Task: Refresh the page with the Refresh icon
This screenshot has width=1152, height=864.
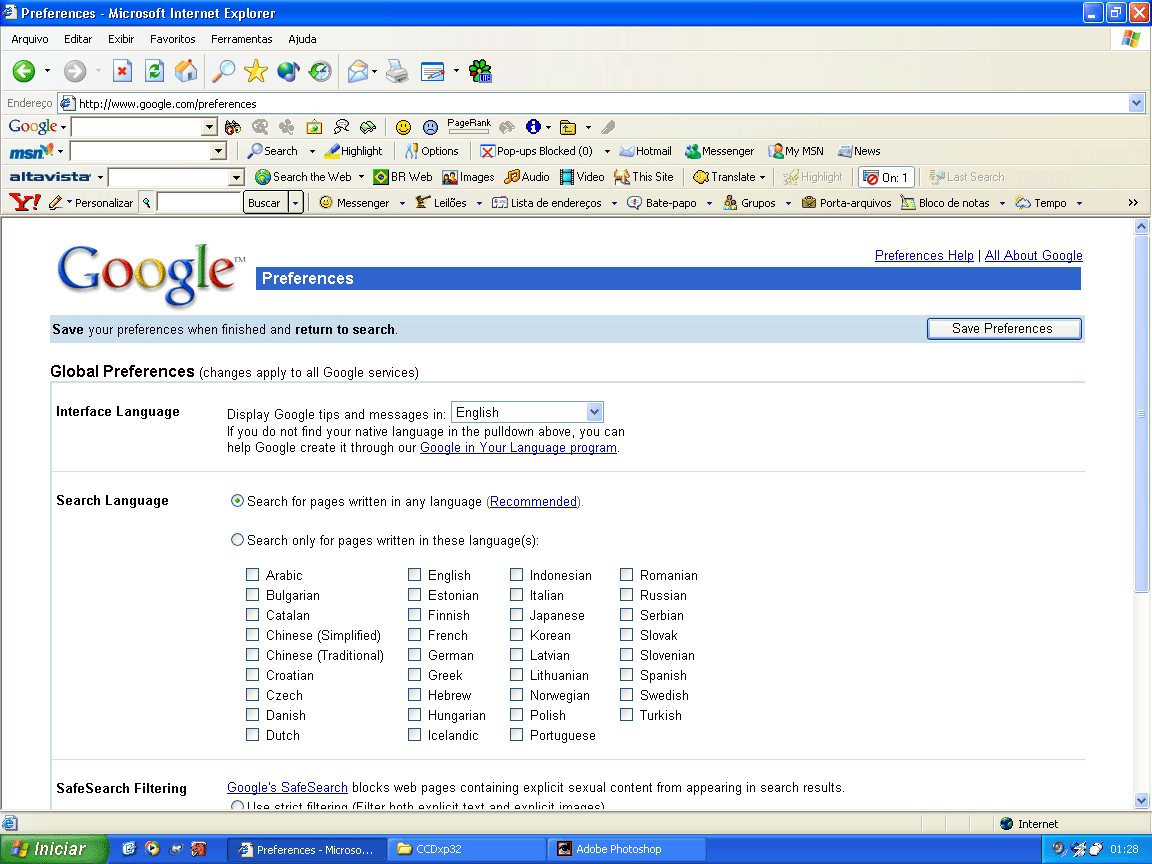Action: pos(154,71)
